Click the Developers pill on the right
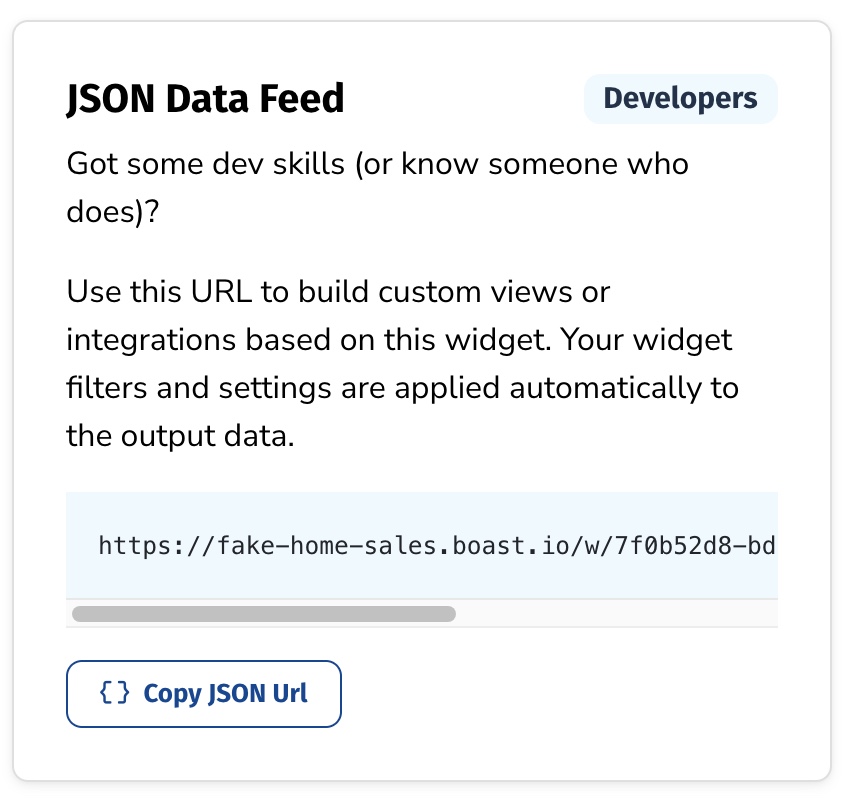Screen dimensions: 846x800 [681, 98]
